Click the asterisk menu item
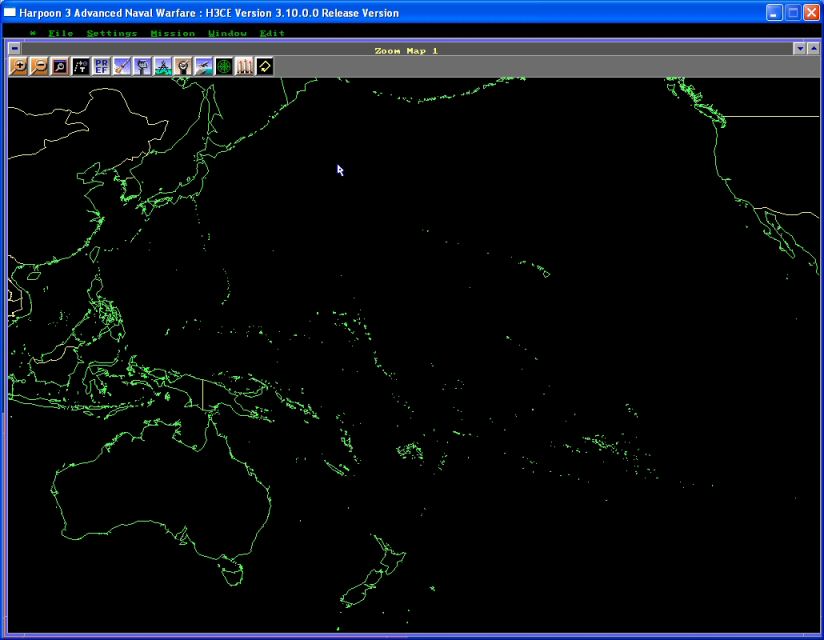The height and width of the screenshot is (640, 824). [33, 33]
